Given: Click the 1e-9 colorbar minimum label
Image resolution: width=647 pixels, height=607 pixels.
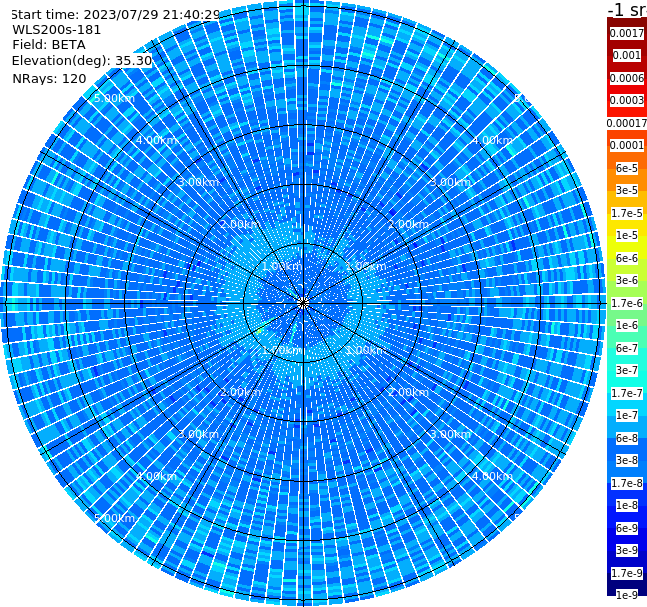Looking at the screenshot, I should pos(627,595).
